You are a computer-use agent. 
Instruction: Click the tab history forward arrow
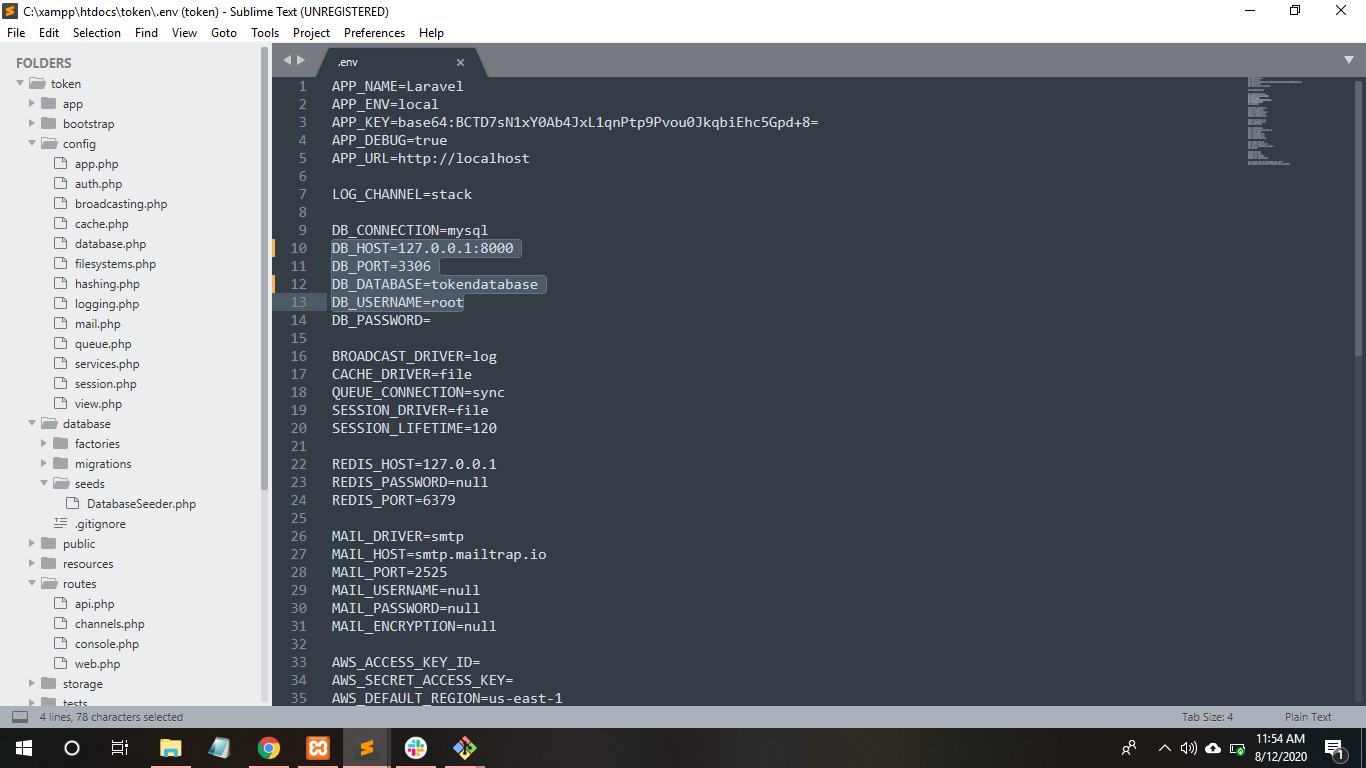(301, 60)
